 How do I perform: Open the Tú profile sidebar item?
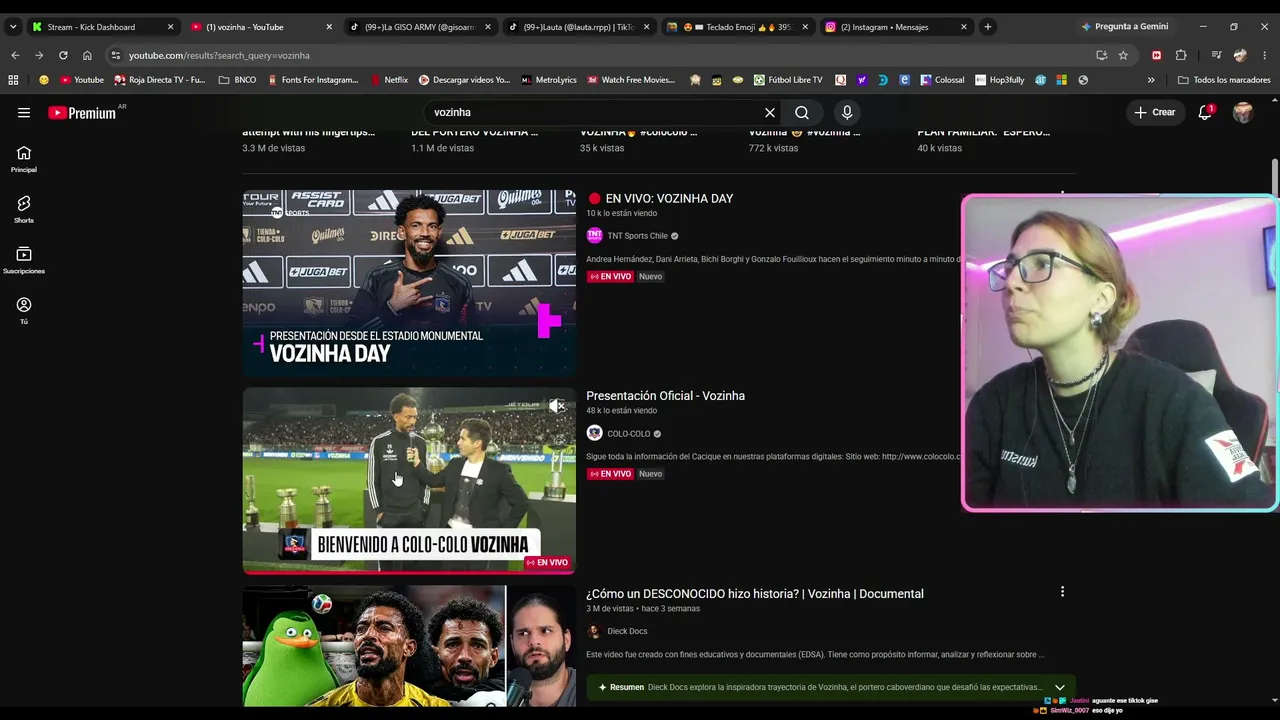24,311
